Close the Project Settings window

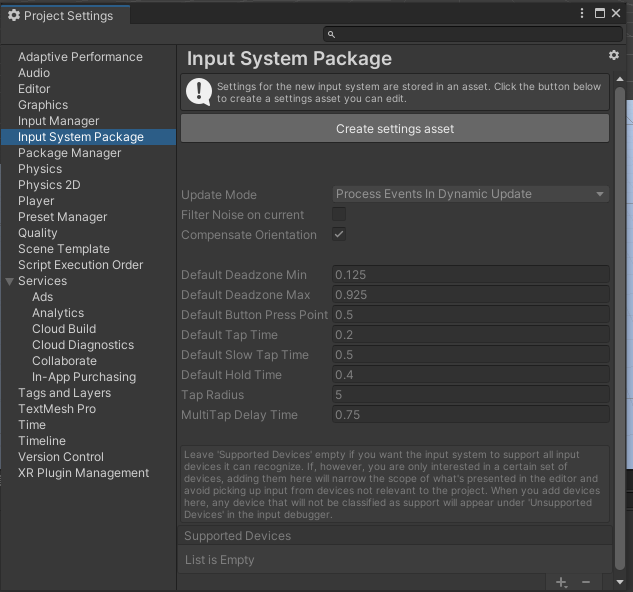coord(616,13)
